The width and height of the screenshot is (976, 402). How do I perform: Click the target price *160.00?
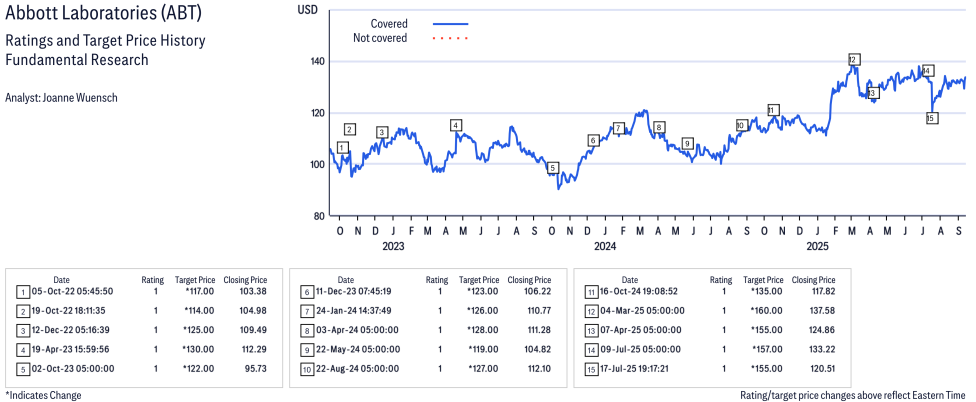pyautogui.click(x=766, y=311)
